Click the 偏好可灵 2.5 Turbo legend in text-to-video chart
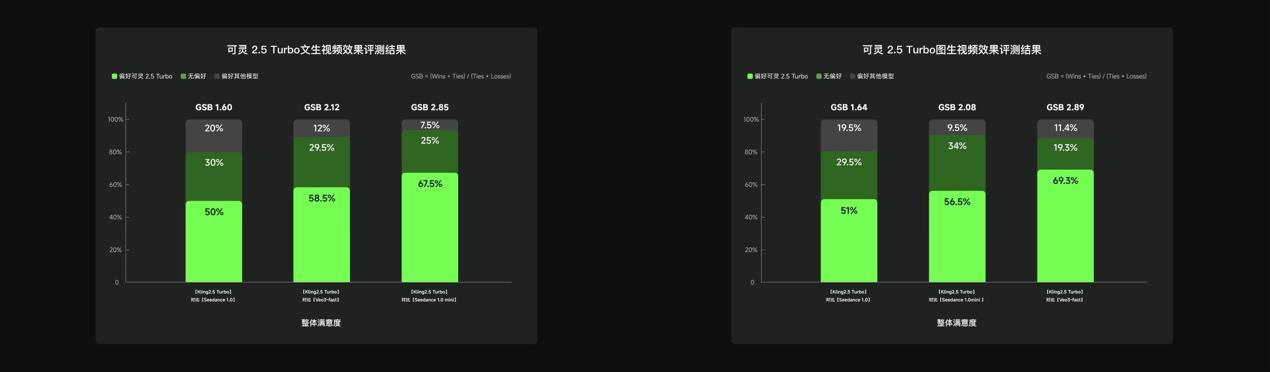The width and height of the screenshot is (1270, 372). 142,76
